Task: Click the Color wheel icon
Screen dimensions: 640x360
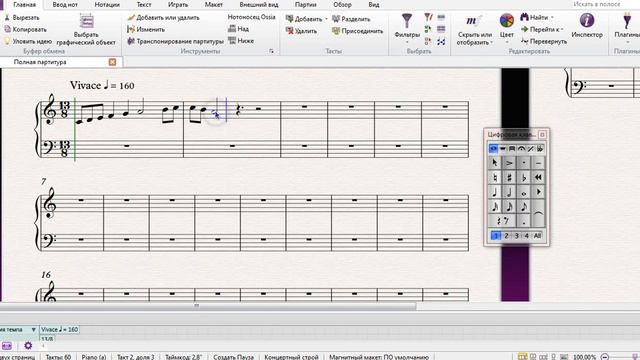Action: 507,20
